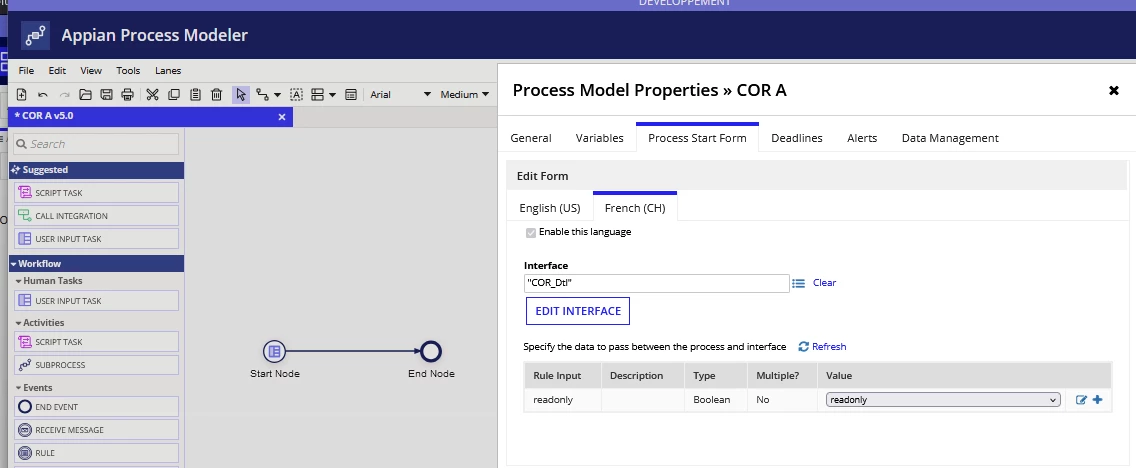
Task: Select the annotation text tool
Action: 296,95
